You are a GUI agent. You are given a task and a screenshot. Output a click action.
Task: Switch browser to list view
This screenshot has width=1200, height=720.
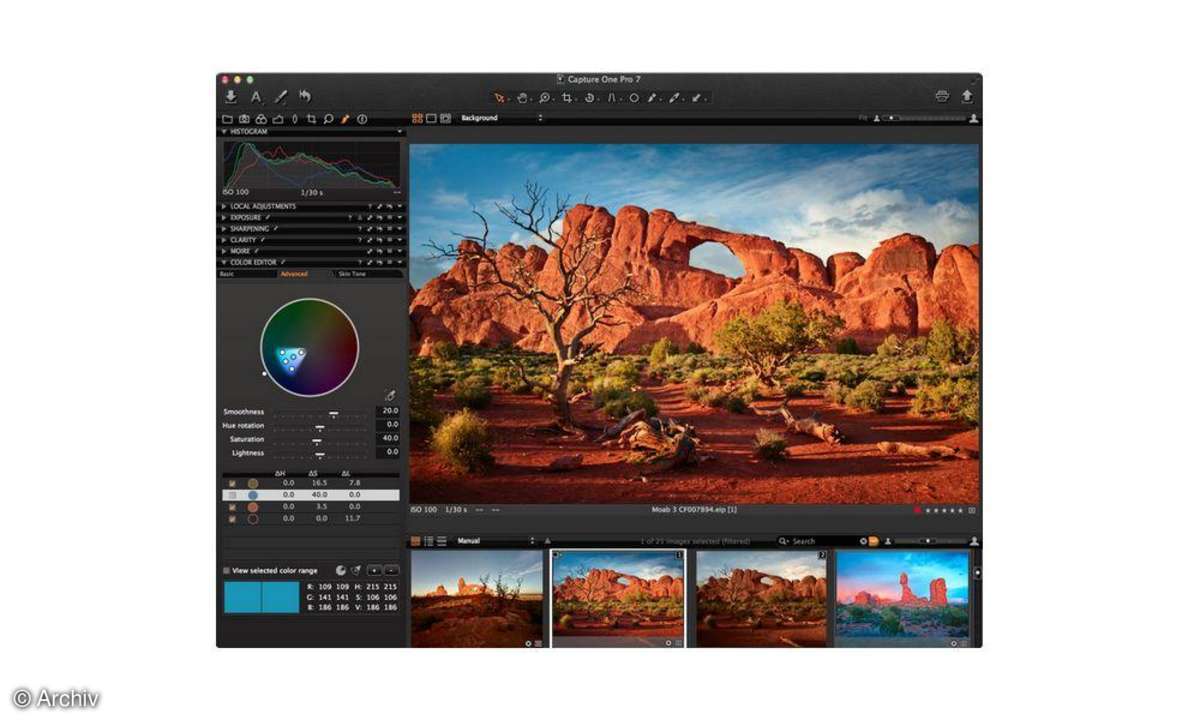coord(429,541)
